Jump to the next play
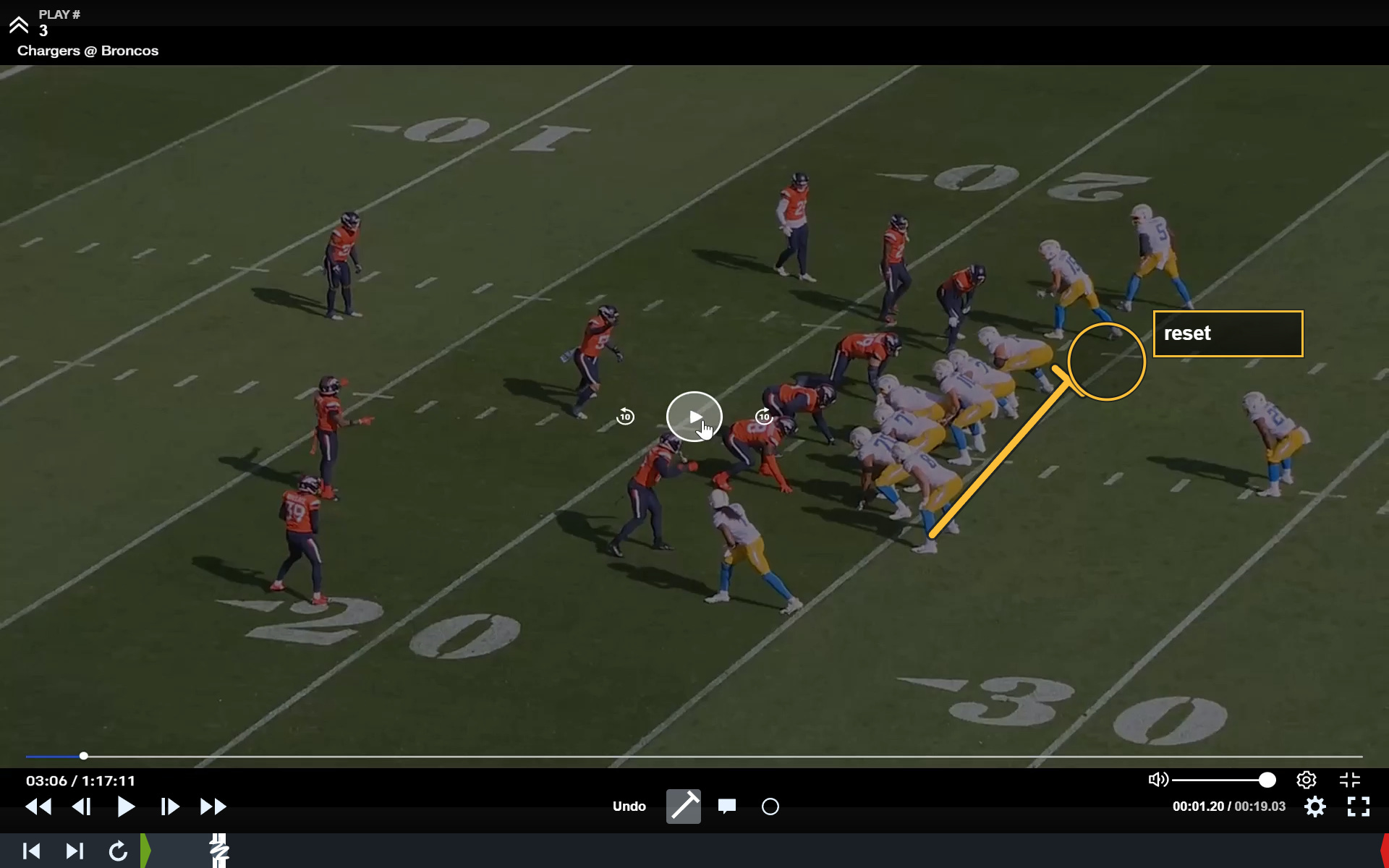Viewport: 1389px width, 868px height. pos(75,851)
